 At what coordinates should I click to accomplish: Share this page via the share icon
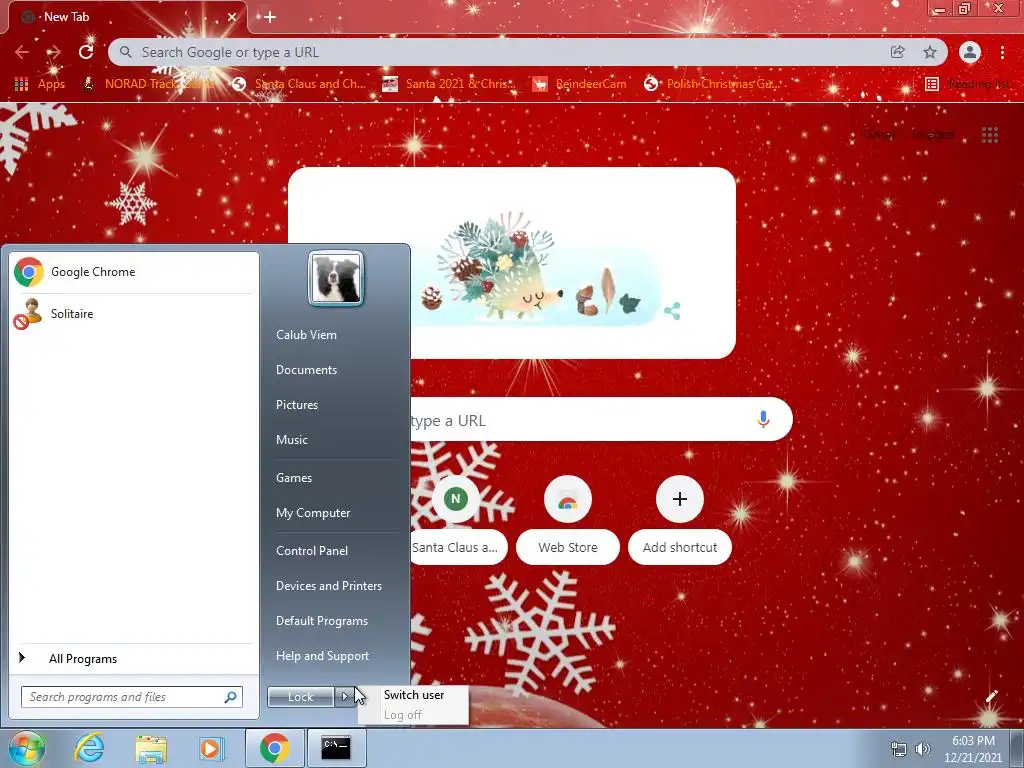point(898,52)
